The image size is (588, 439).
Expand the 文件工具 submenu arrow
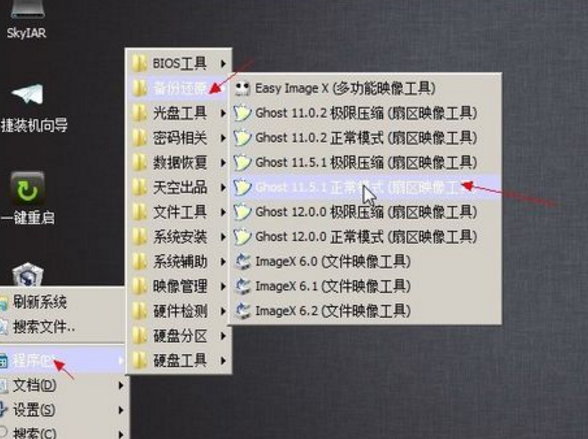223,212
